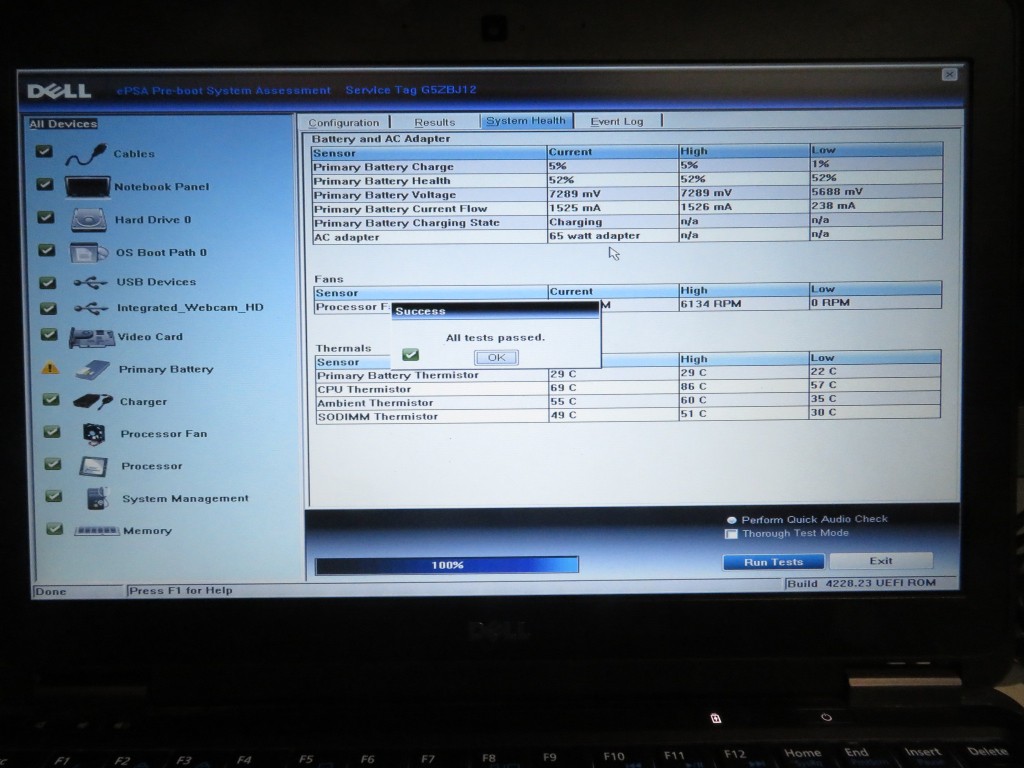1024x768 pixels.
Task: Click the Ambient Thermistor row
Action: click(628, 402)
